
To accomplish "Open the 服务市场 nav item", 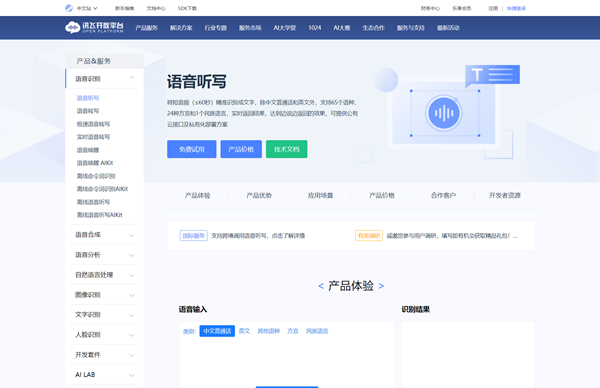I will [x=250, y=28].
